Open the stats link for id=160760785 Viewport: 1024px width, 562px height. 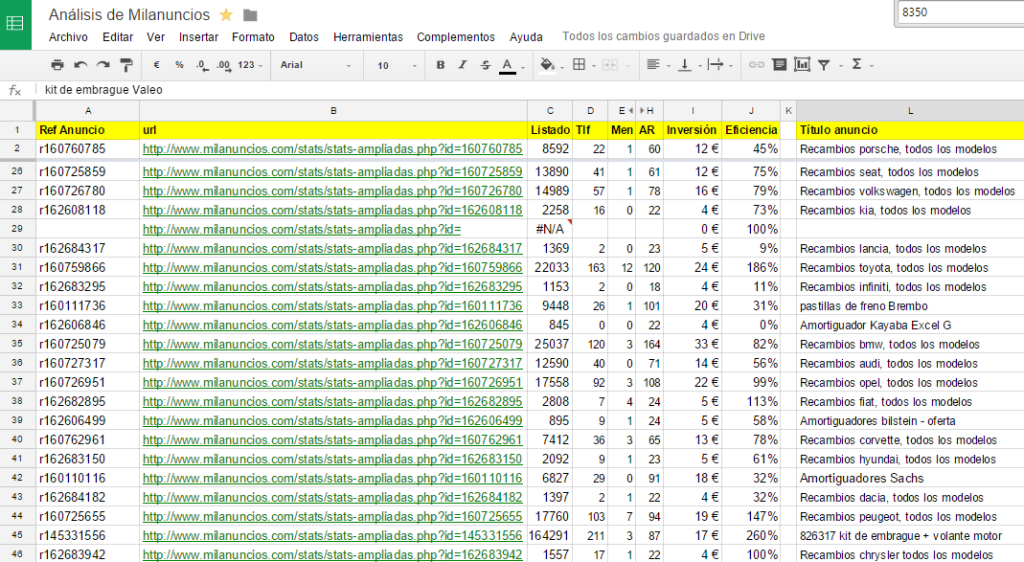coord(332,149)
